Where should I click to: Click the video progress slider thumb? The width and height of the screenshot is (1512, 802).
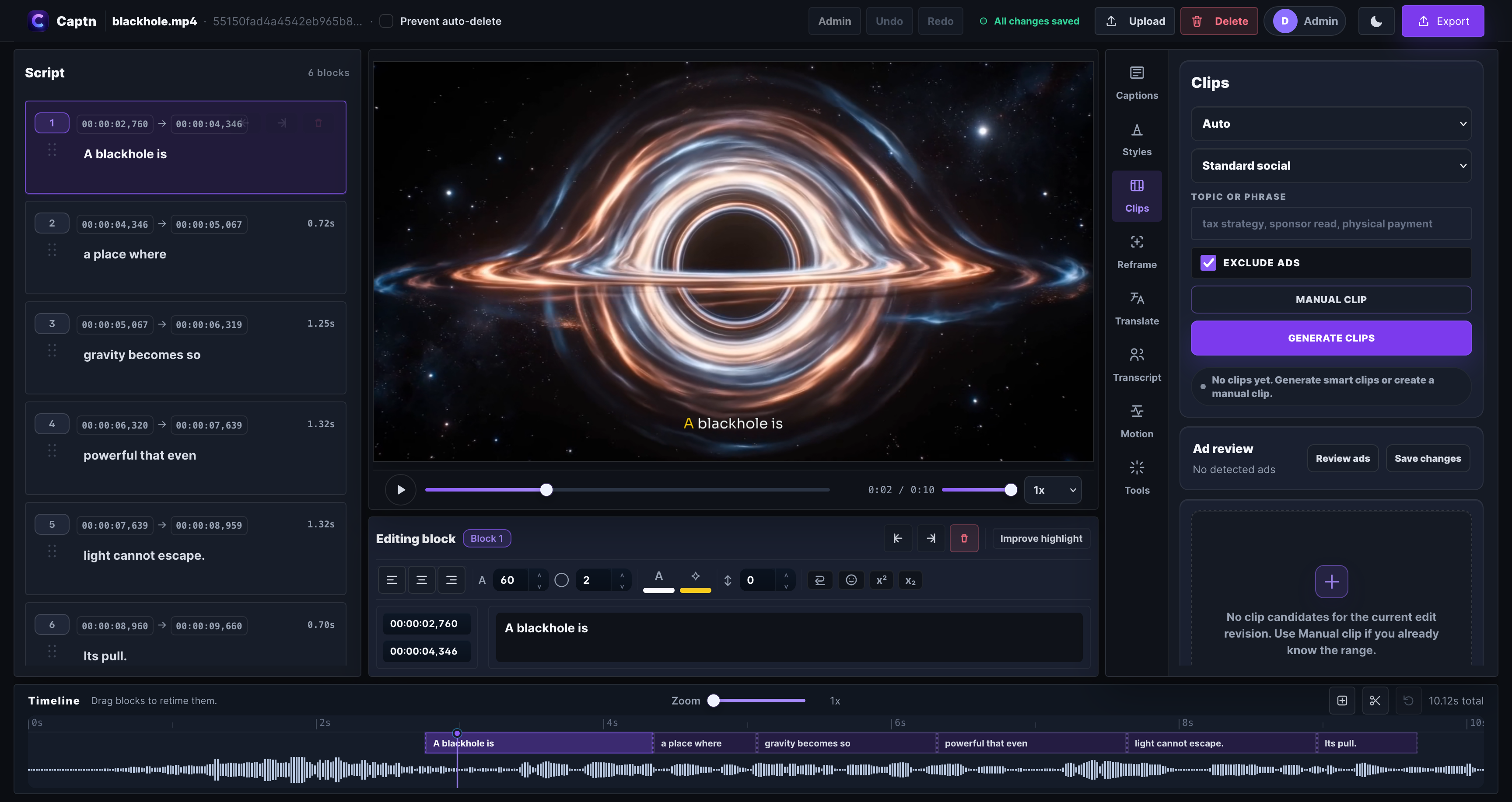pyautogui.click(x=546, y=489)
